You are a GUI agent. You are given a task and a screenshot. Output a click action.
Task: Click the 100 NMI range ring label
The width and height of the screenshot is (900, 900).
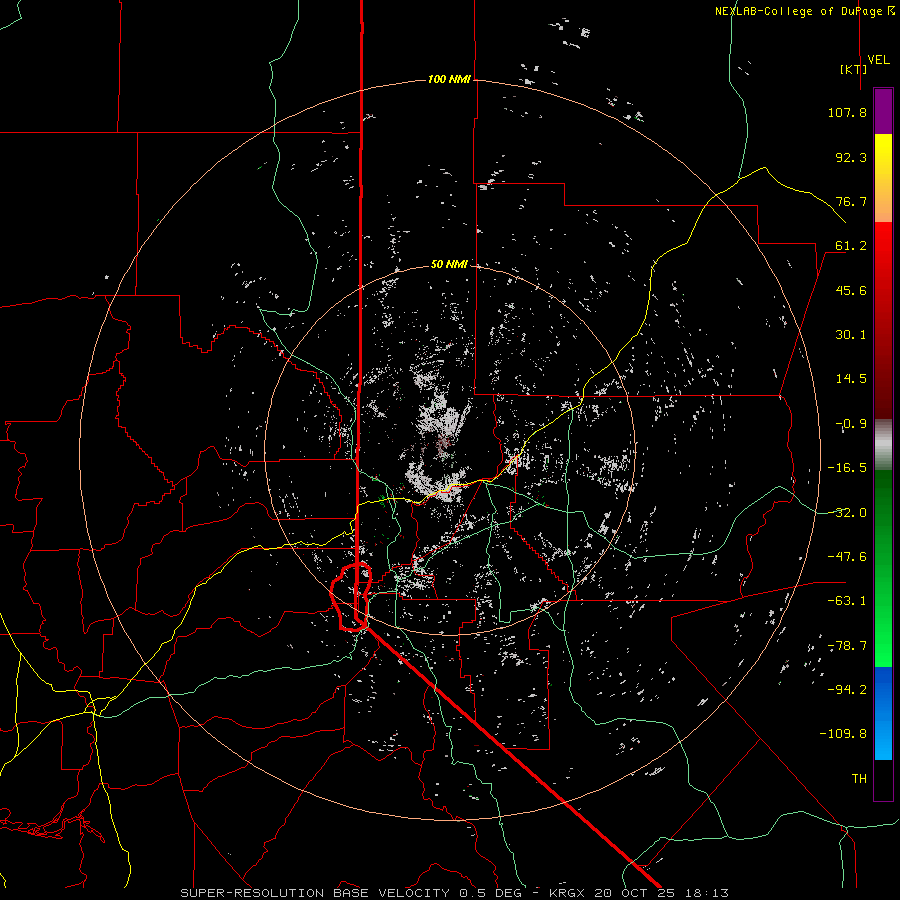pos(449,79)
